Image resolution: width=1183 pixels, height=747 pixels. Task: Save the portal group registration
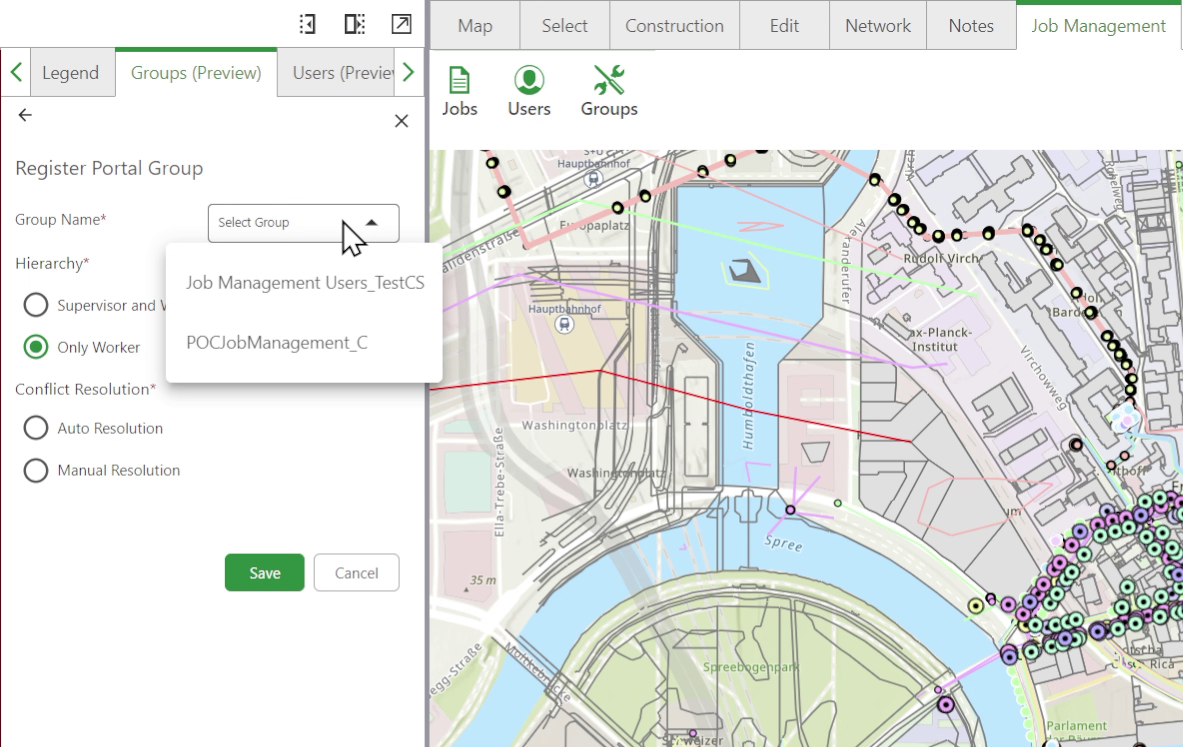265,573
